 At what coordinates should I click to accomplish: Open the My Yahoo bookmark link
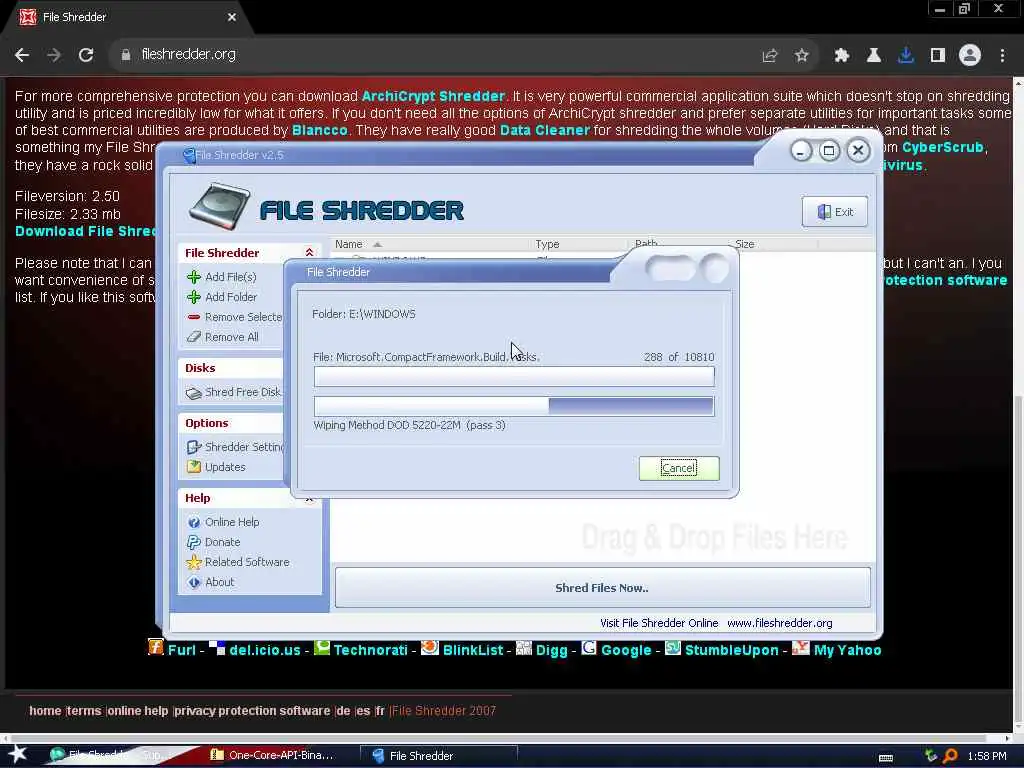tap(847, 650)
